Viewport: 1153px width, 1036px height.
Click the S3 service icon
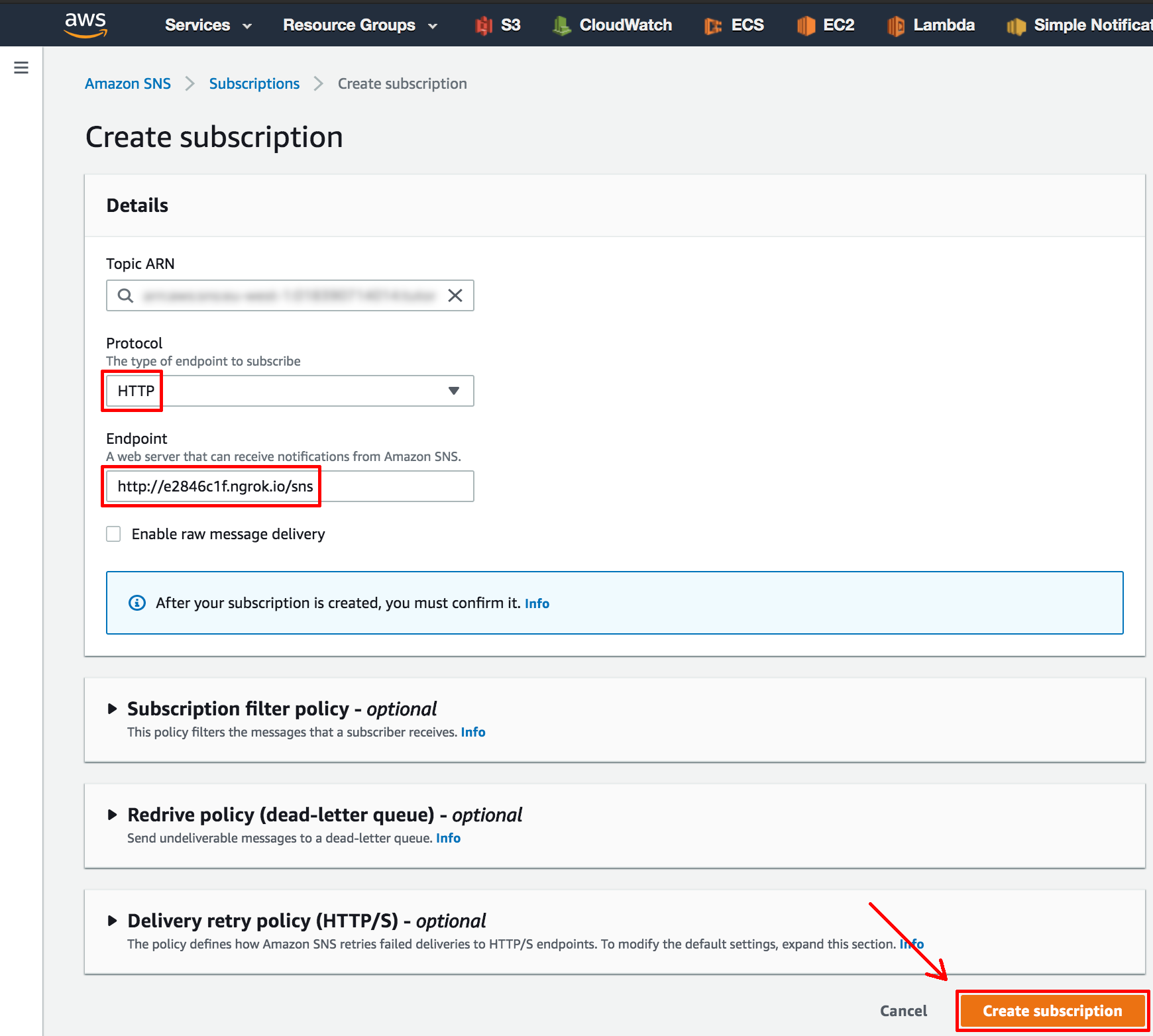pos(484,26)
